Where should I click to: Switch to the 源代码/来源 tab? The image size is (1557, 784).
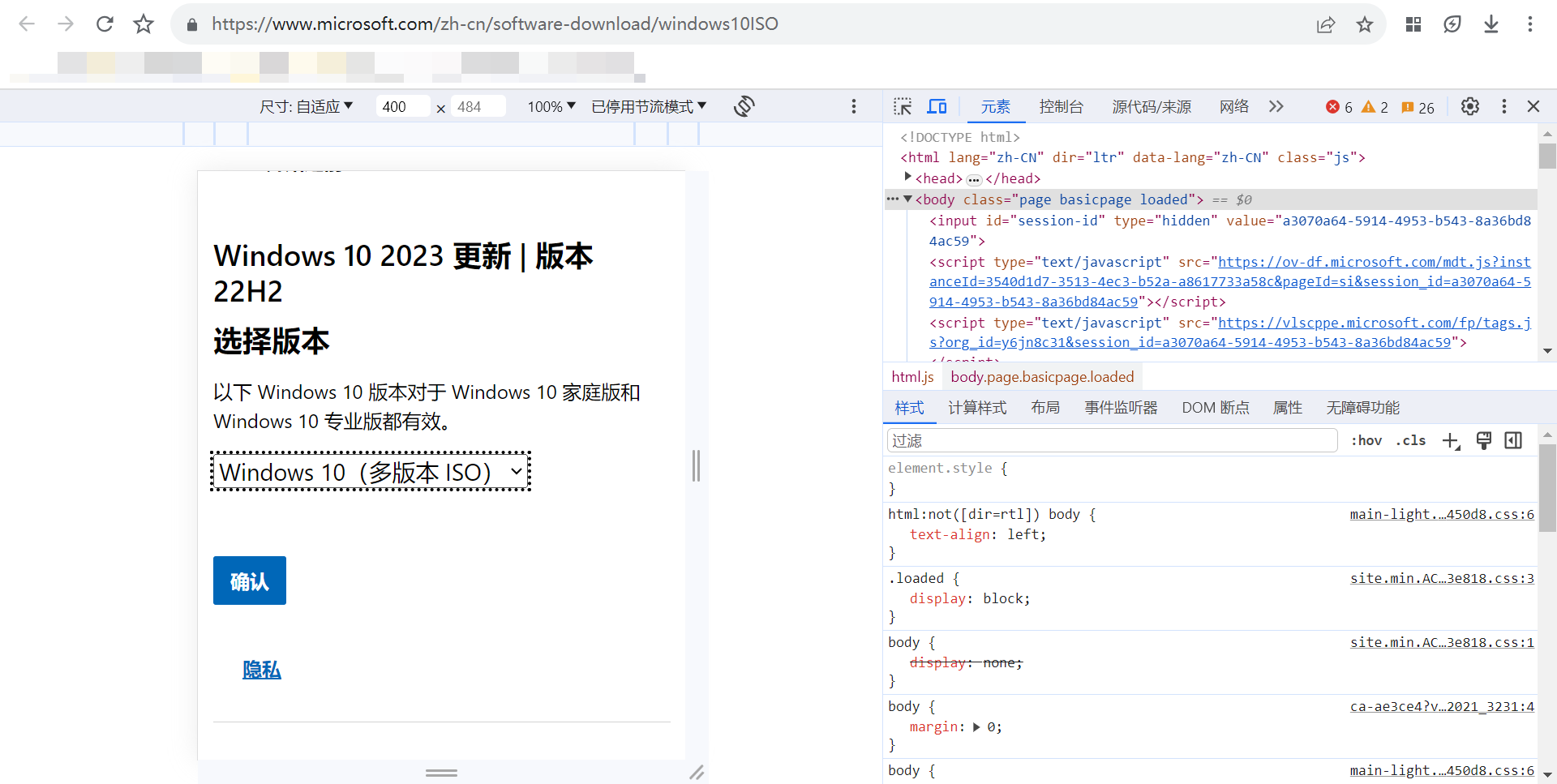pos(1152,107)
